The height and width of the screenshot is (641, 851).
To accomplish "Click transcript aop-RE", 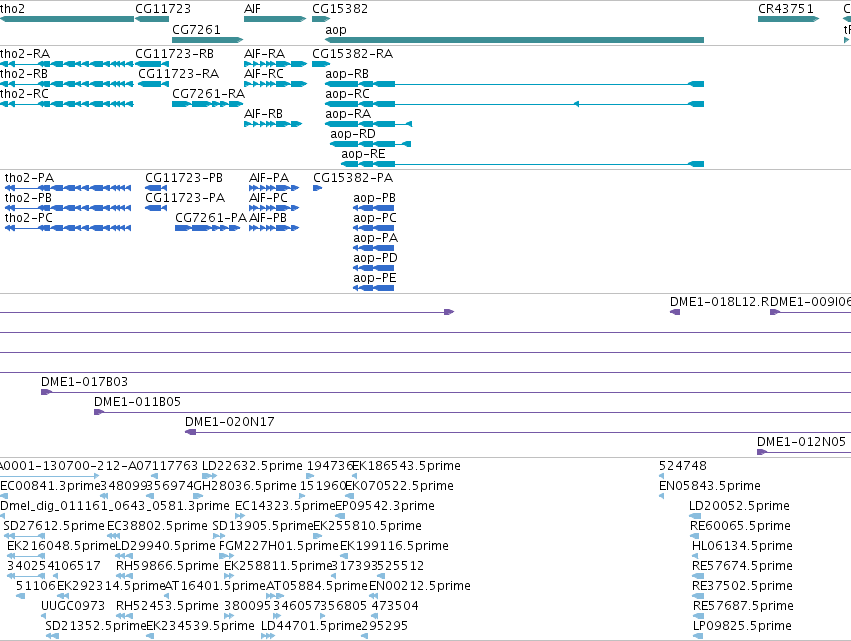I will (523, 164).
